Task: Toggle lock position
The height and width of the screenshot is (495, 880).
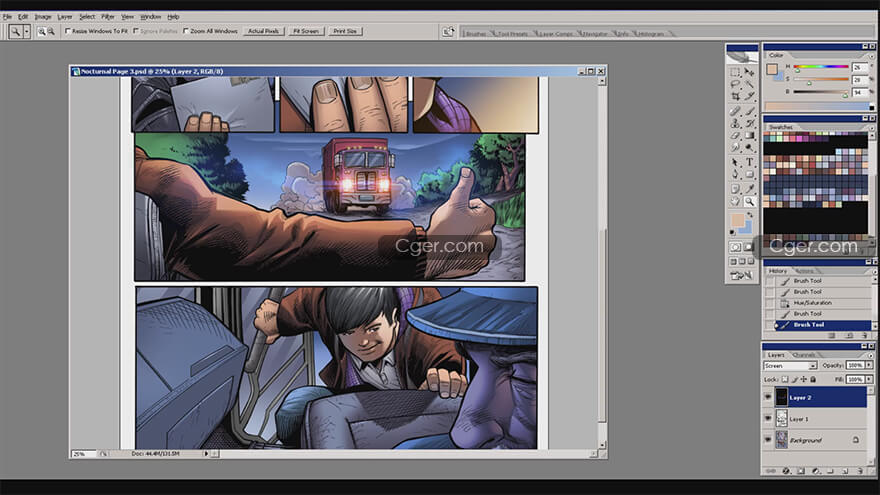Action: pyautogui.click(x=804, y=380)
